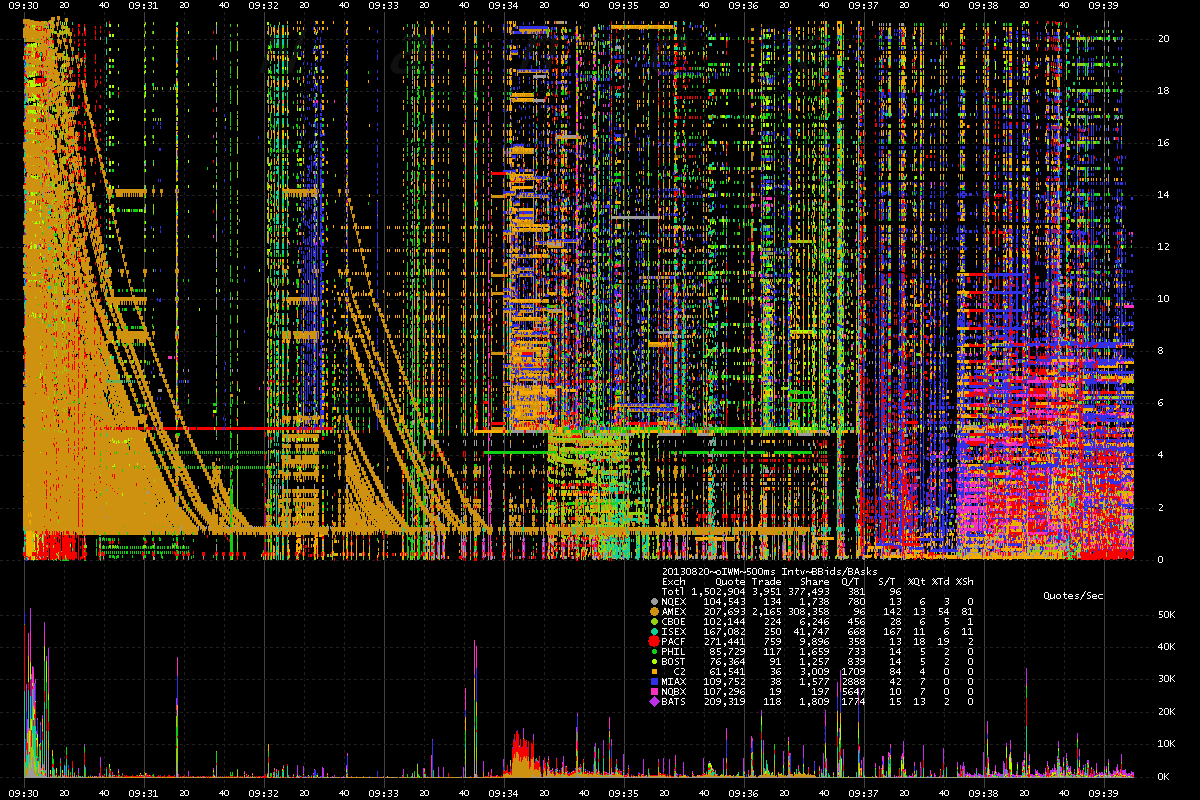
Task: Select the %Td column header
Action: (x=940, y=581)
